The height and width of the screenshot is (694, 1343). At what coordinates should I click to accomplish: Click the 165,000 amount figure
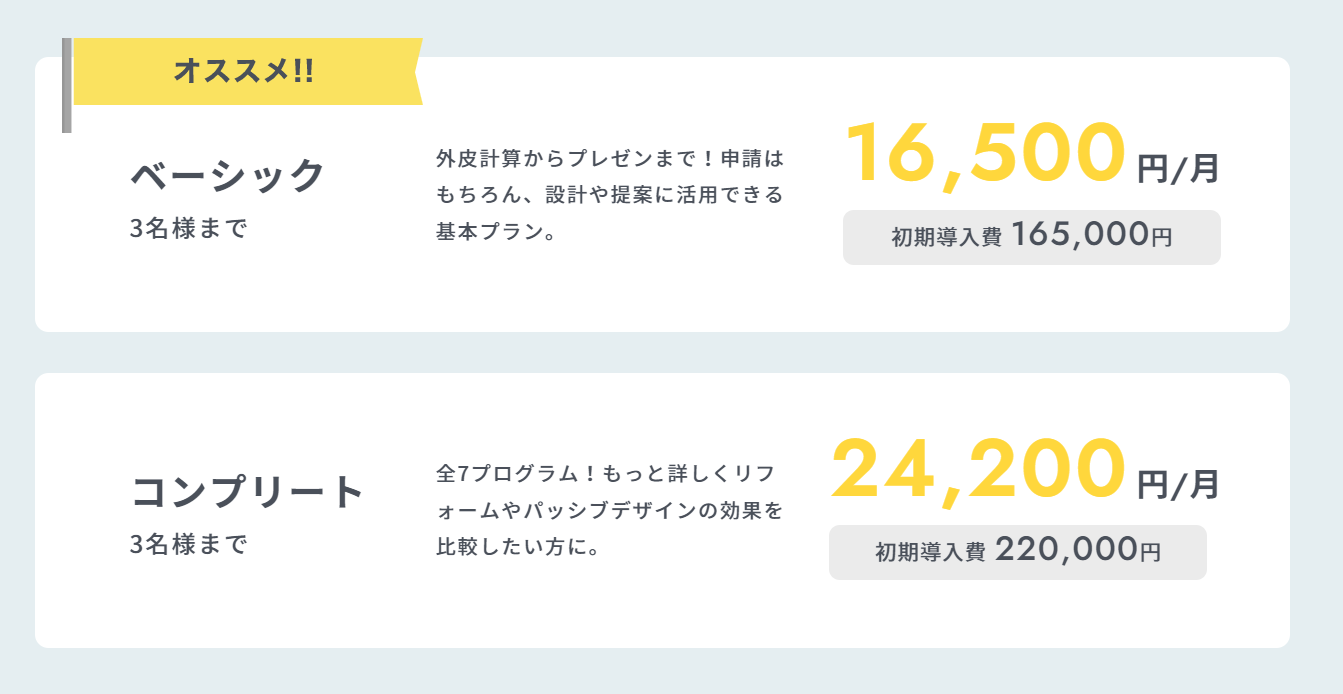click(1079, 235)
